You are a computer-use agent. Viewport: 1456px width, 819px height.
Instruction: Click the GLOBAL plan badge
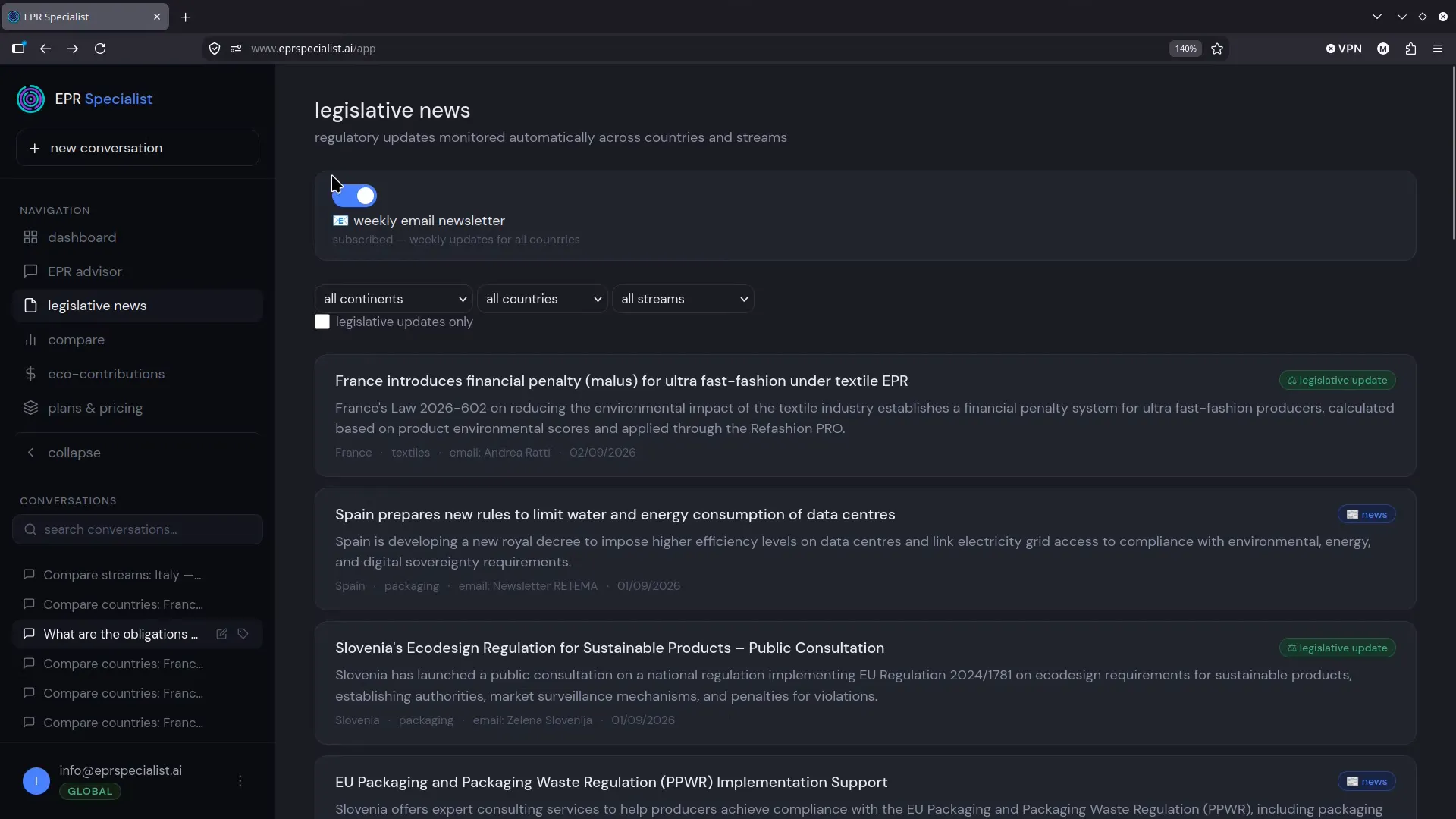[90, 791]
